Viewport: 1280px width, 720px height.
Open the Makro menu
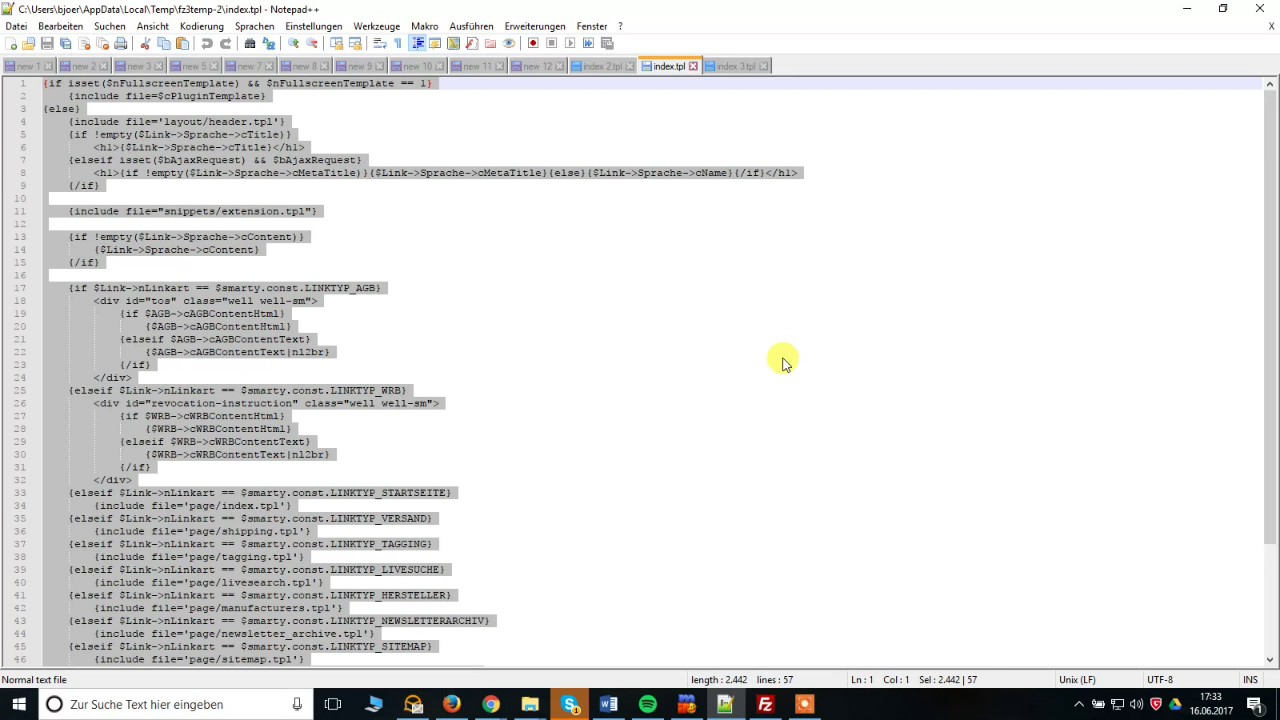424,26
